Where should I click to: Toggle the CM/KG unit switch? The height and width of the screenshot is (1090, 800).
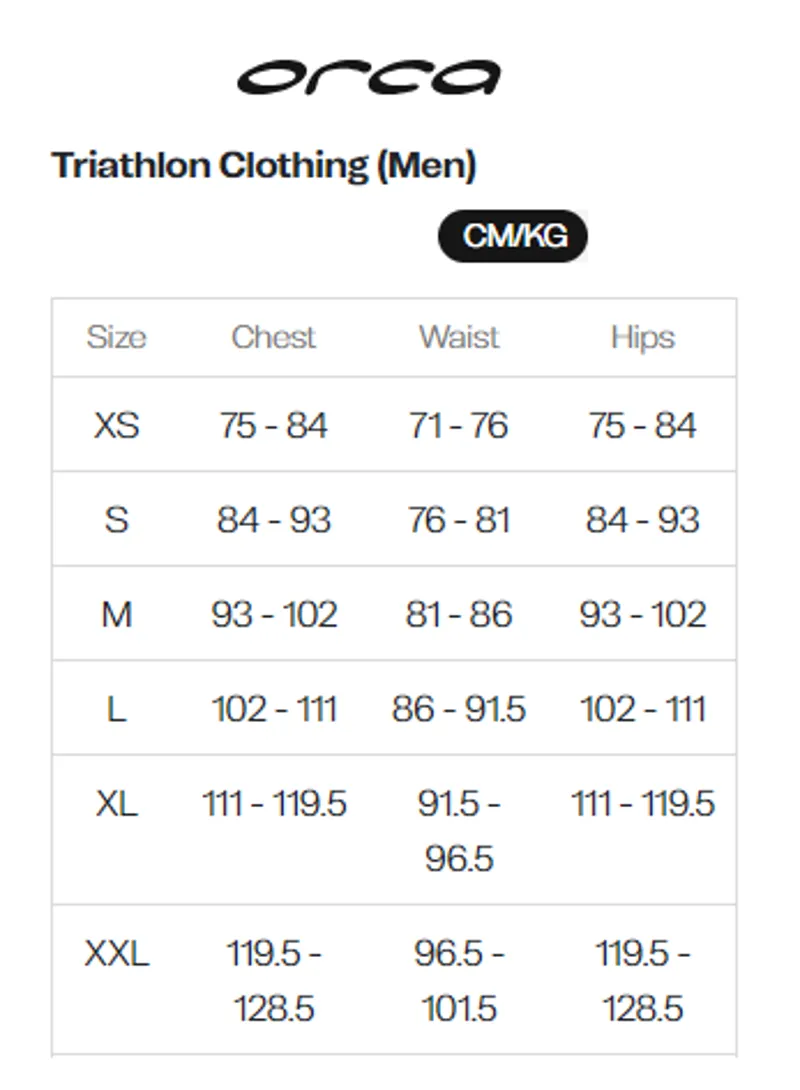[x=513, y=236]
